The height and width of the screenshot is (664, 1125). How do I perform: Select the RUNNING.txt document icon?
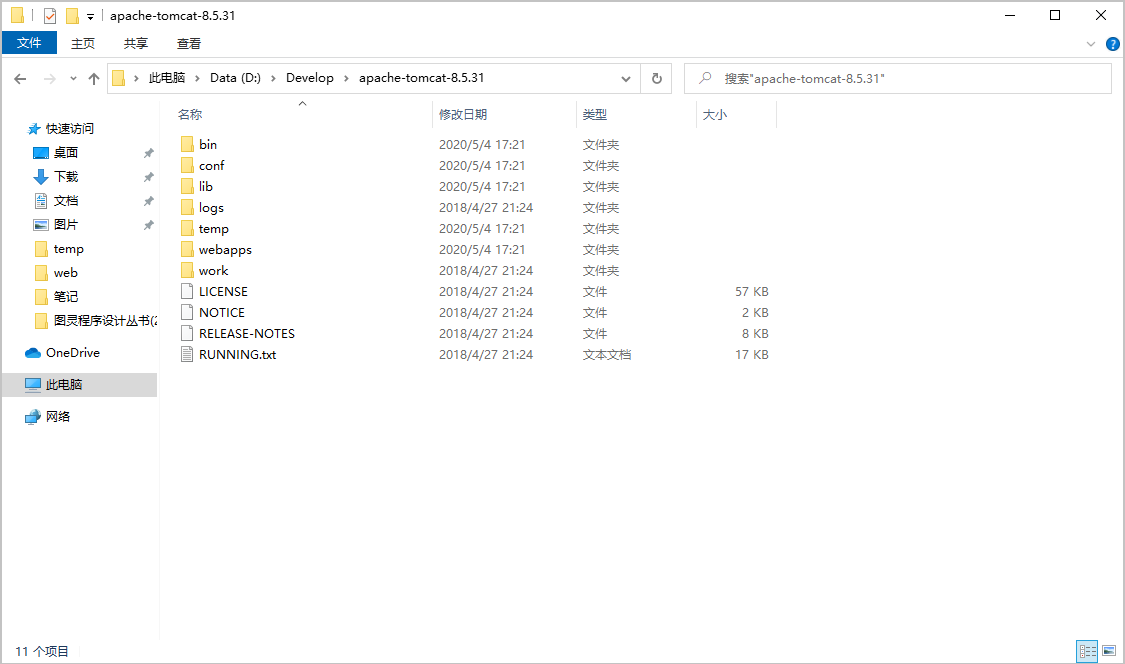pyautogui.click(x=187, y=354)
